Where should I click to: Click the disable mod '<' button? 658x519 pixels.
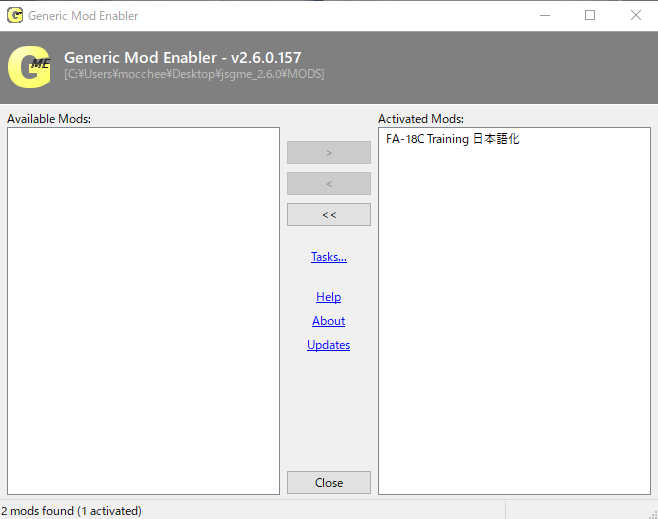(329, 184)
